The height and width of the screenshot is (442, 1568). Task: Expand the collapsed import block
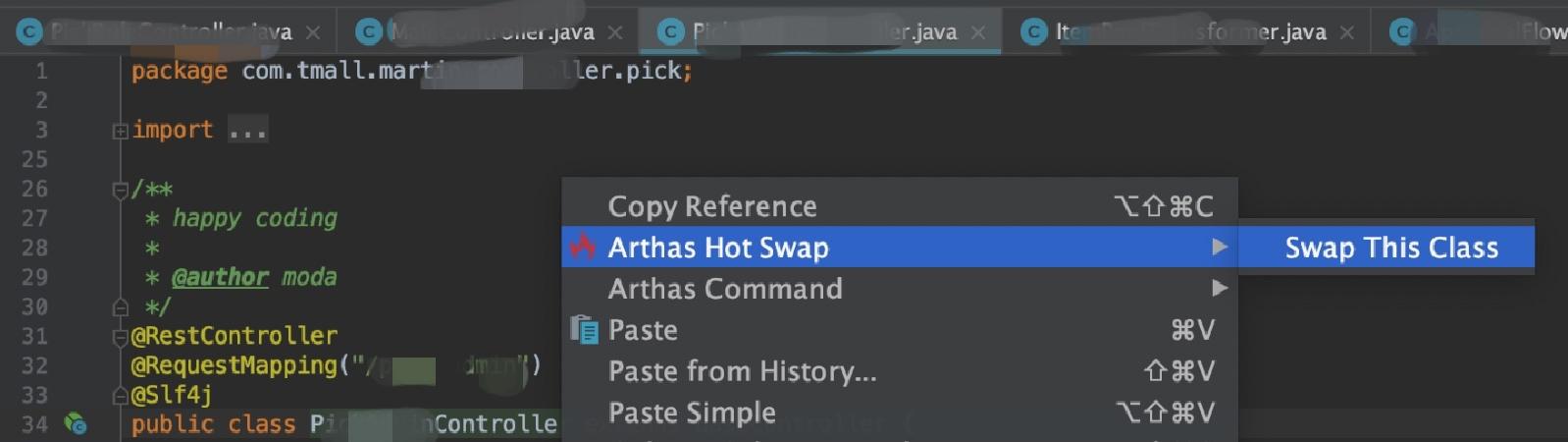120,130
